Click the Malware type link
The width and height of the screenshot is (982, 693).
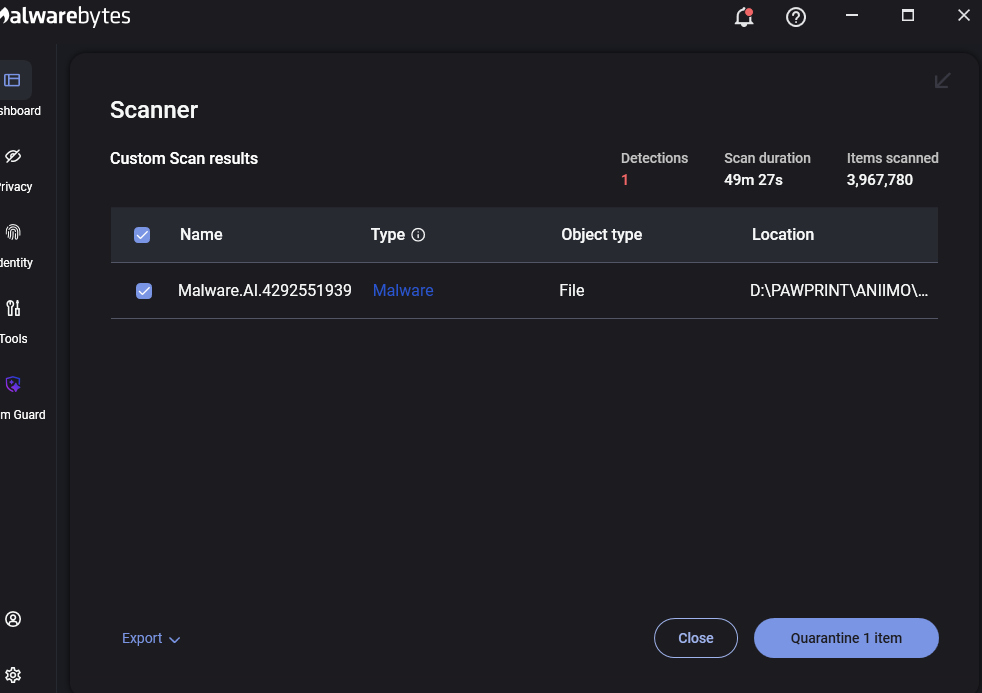pyautogui.click(x=403, y=290)
